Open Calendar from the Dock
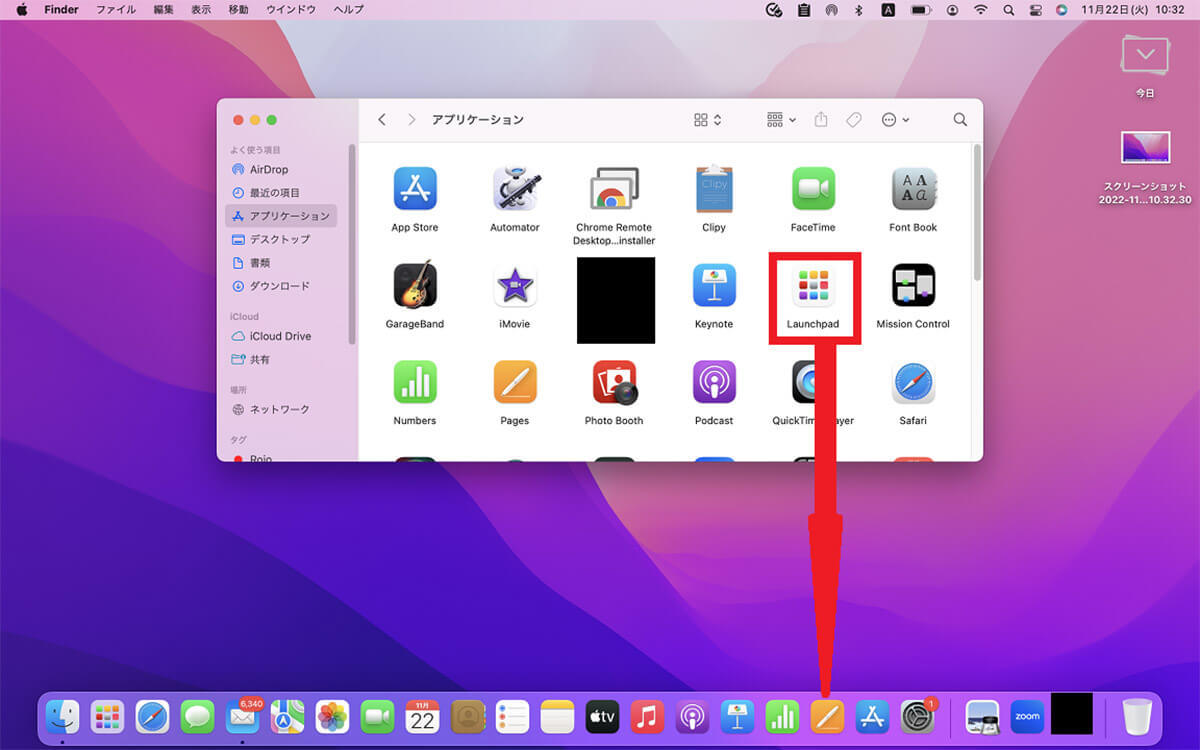 point(422,716)
